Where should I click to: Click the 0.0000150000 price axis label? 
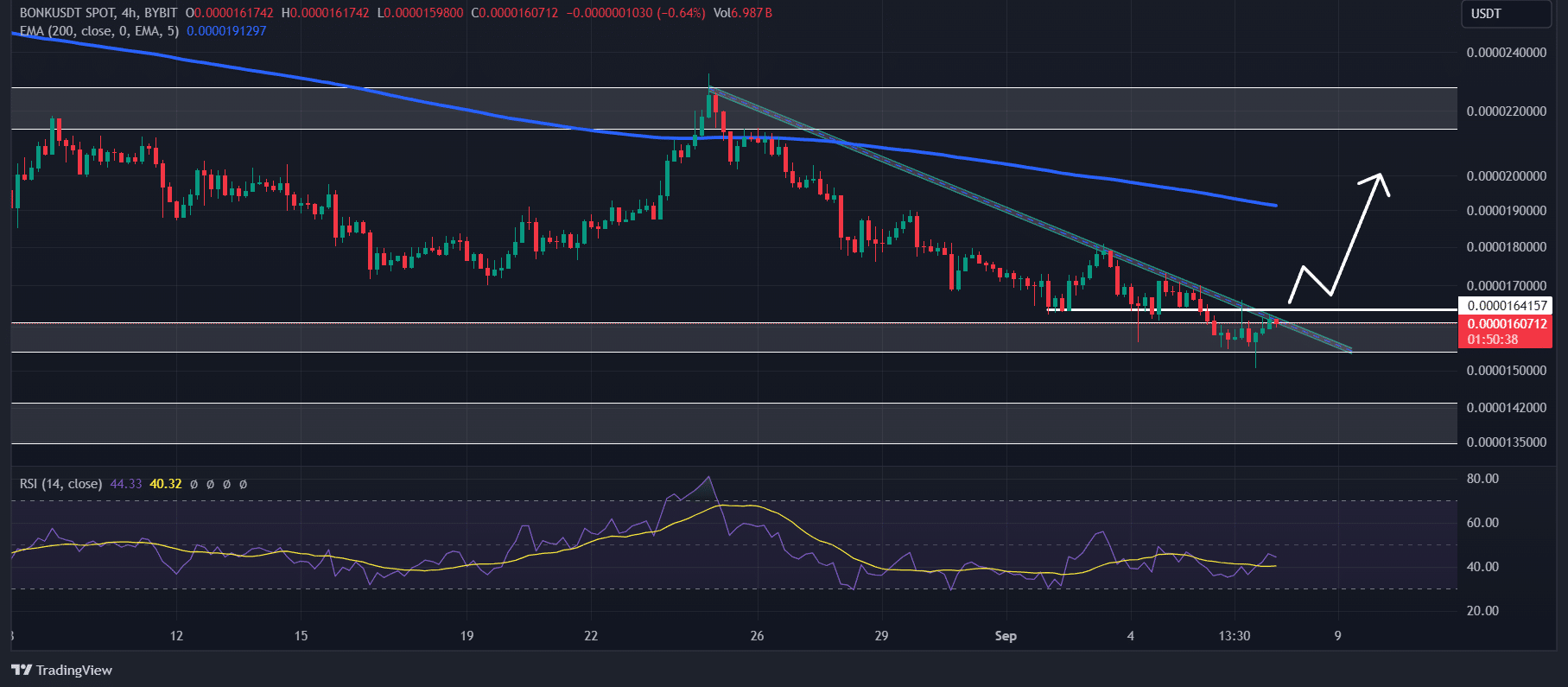1507,371
